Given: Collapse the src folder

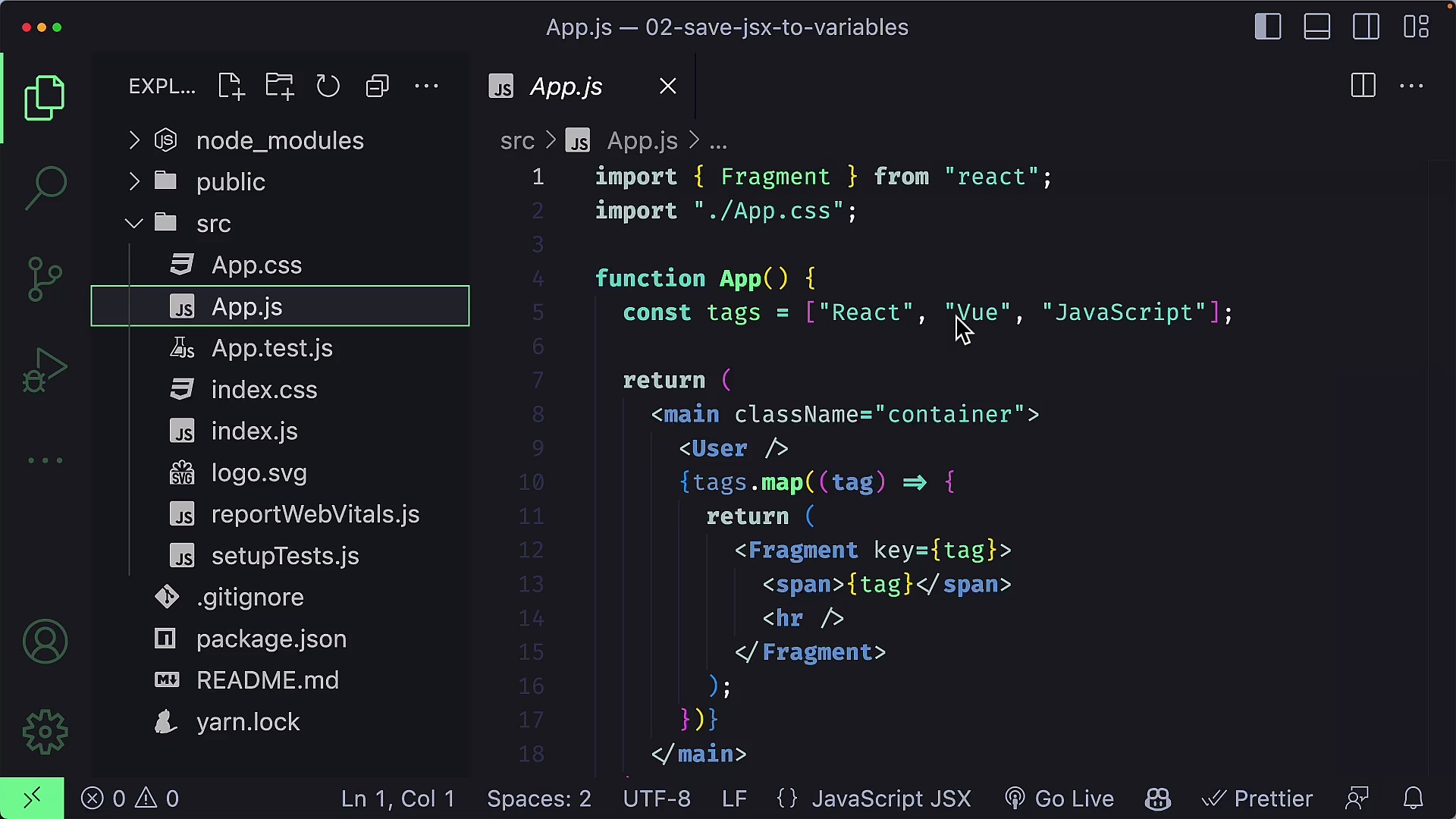Looking at the screenshot, I should (x=134, y=224).
